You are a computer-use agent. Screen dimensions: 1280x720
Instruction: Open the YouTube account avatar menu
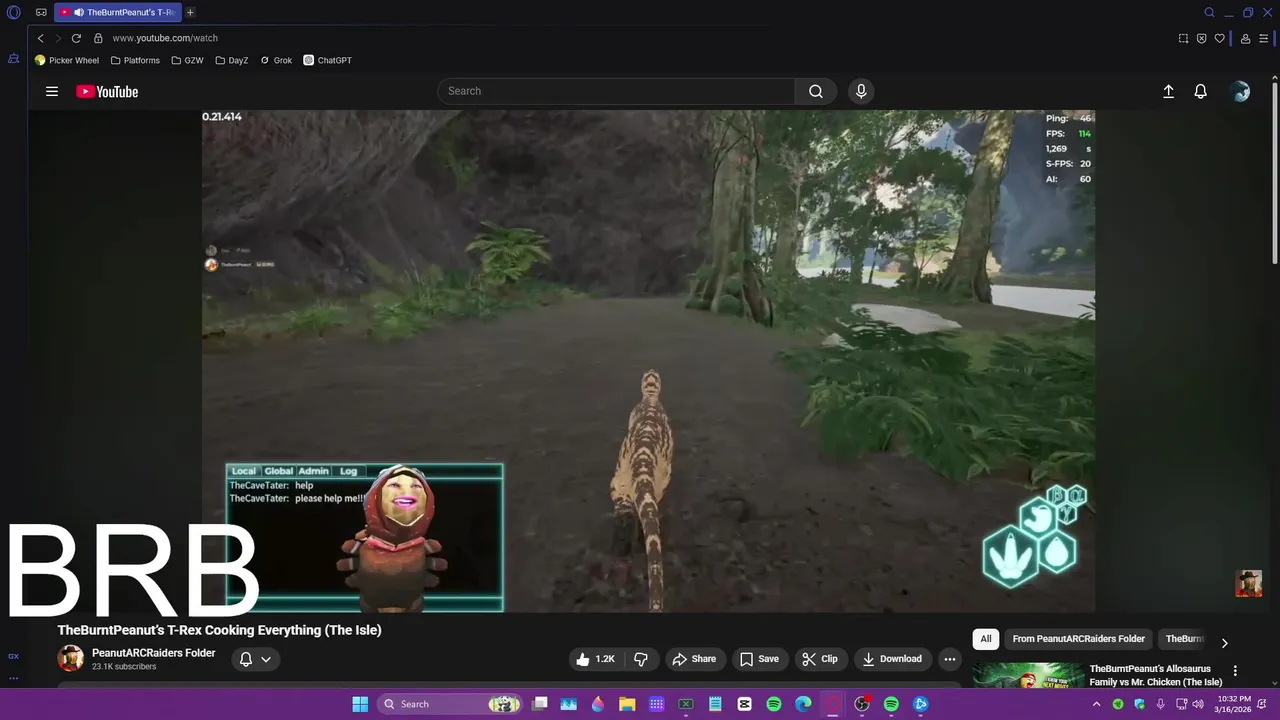tap(1241, 91)
